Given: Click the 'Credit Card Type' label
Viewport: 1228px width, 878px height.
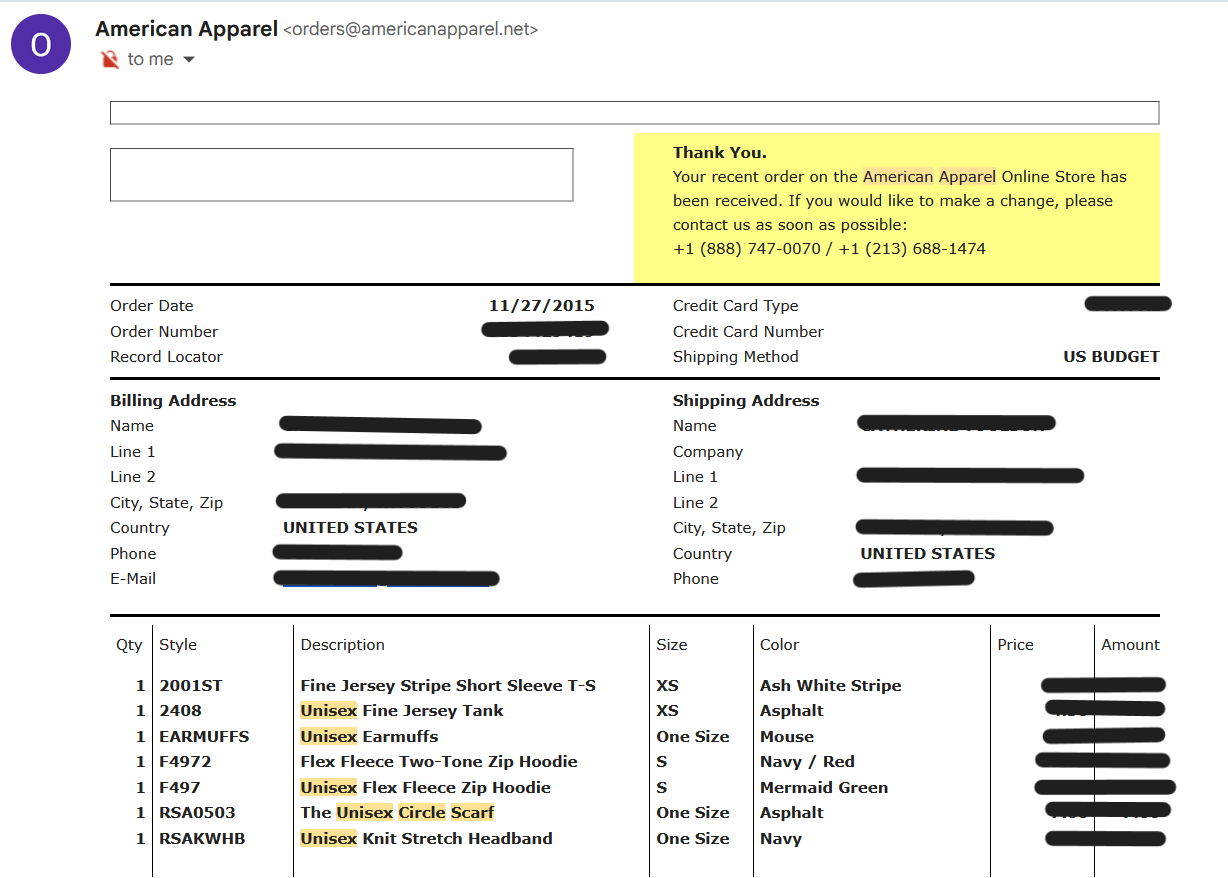Looking at the screenshot, I should click(x=736, y=306).
